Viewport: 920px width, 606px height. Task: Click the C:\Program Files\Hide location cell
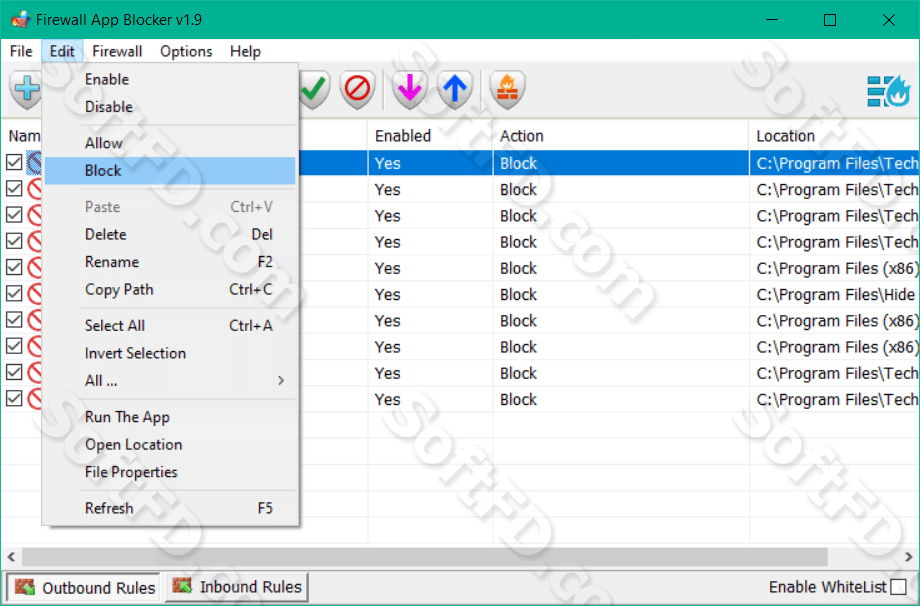834,294
